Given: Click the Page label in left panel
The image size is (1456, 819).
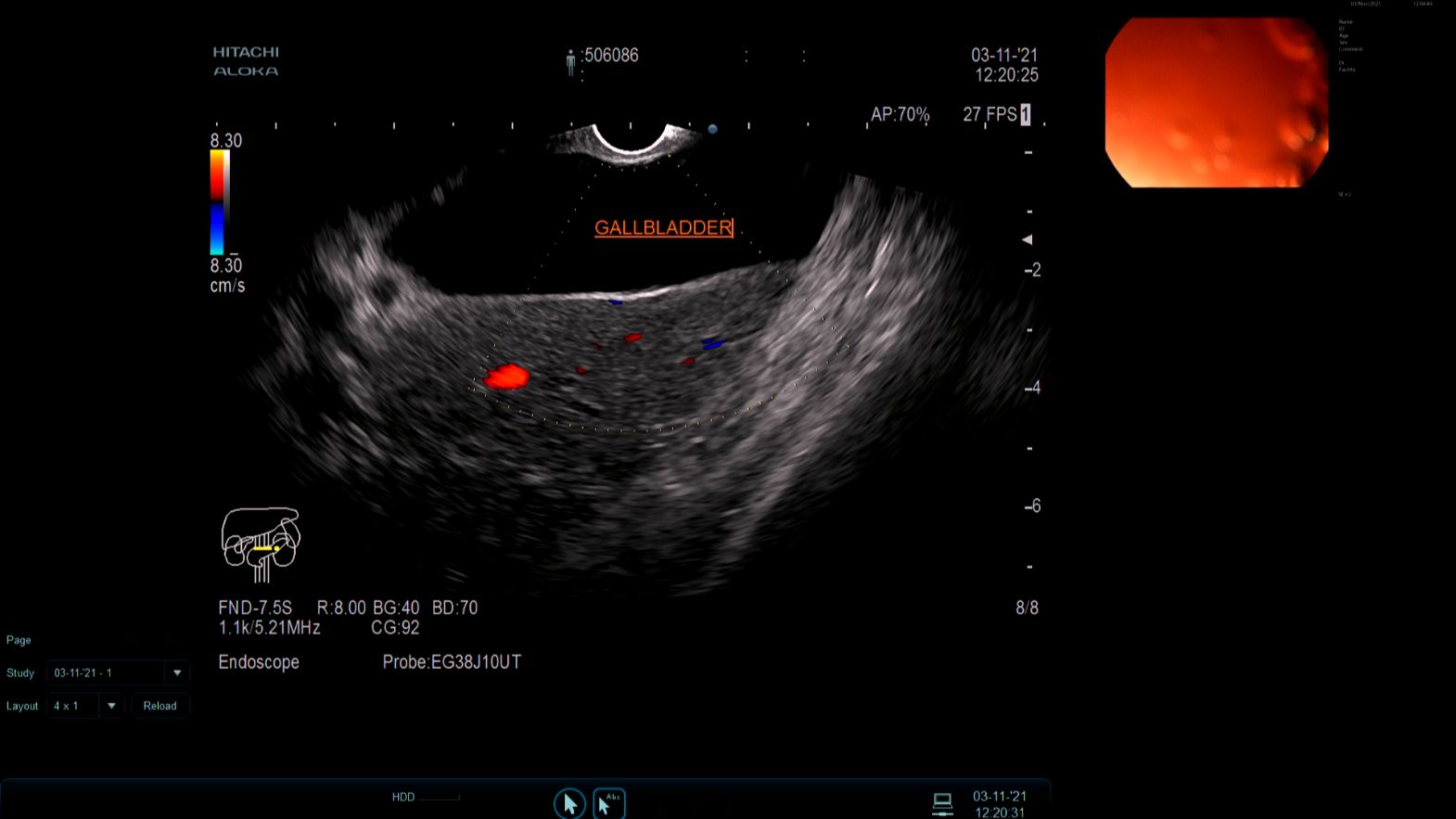Looking at the screenshot, I should coord(19,640).
